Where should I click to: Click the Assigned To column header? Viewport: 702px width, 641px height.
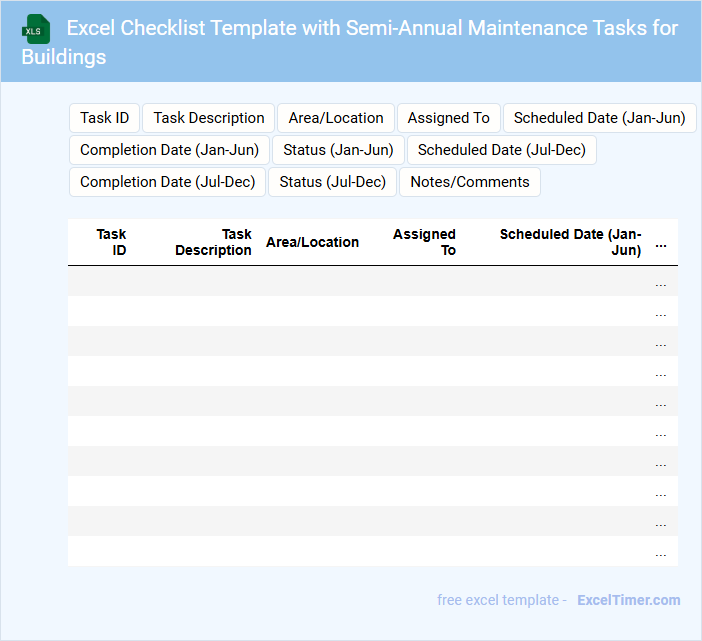click(424, 242)
